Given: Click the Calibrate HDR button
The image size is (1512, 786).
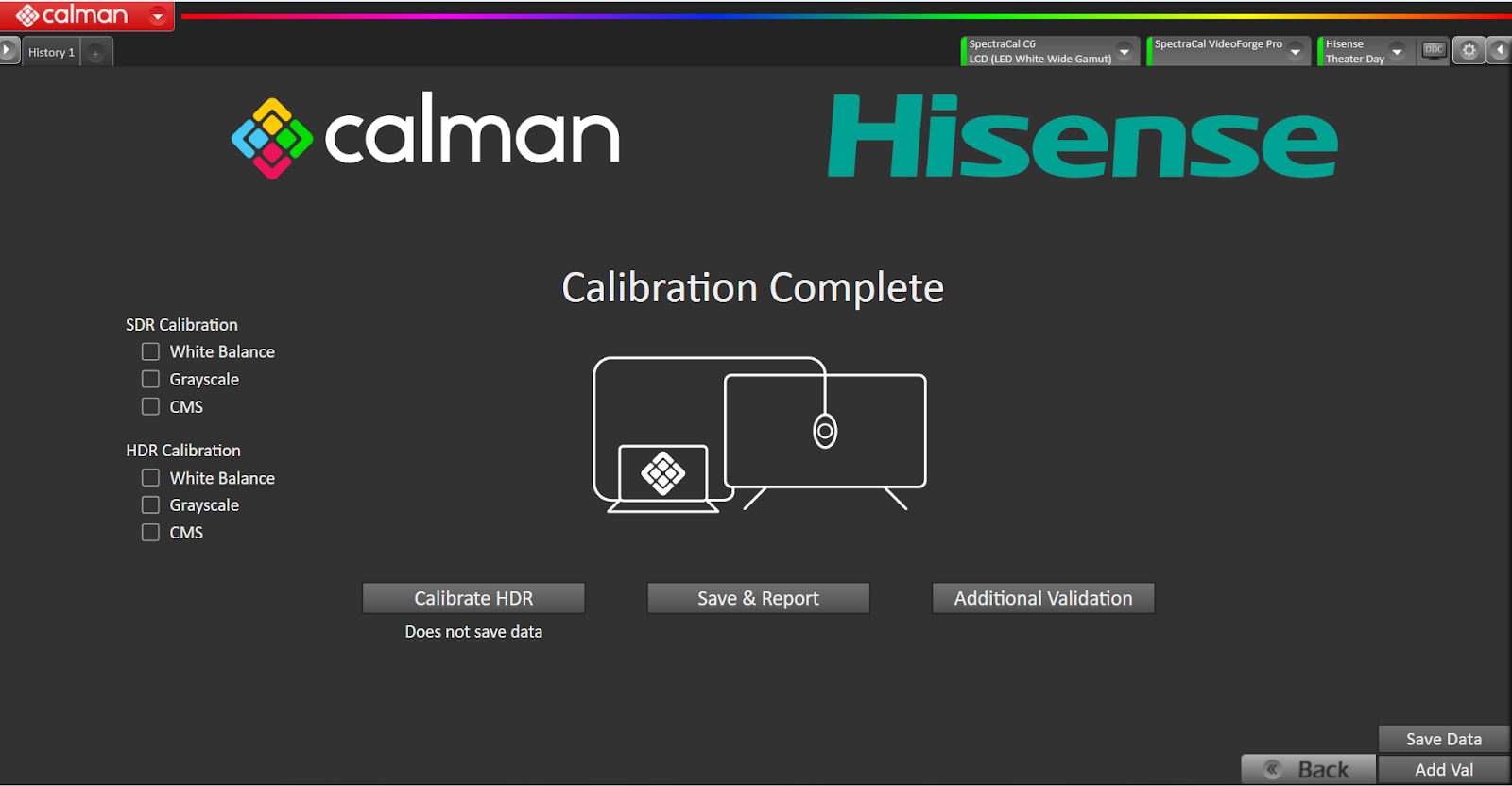Looking at the screenshot, I should tap(473, 598).
